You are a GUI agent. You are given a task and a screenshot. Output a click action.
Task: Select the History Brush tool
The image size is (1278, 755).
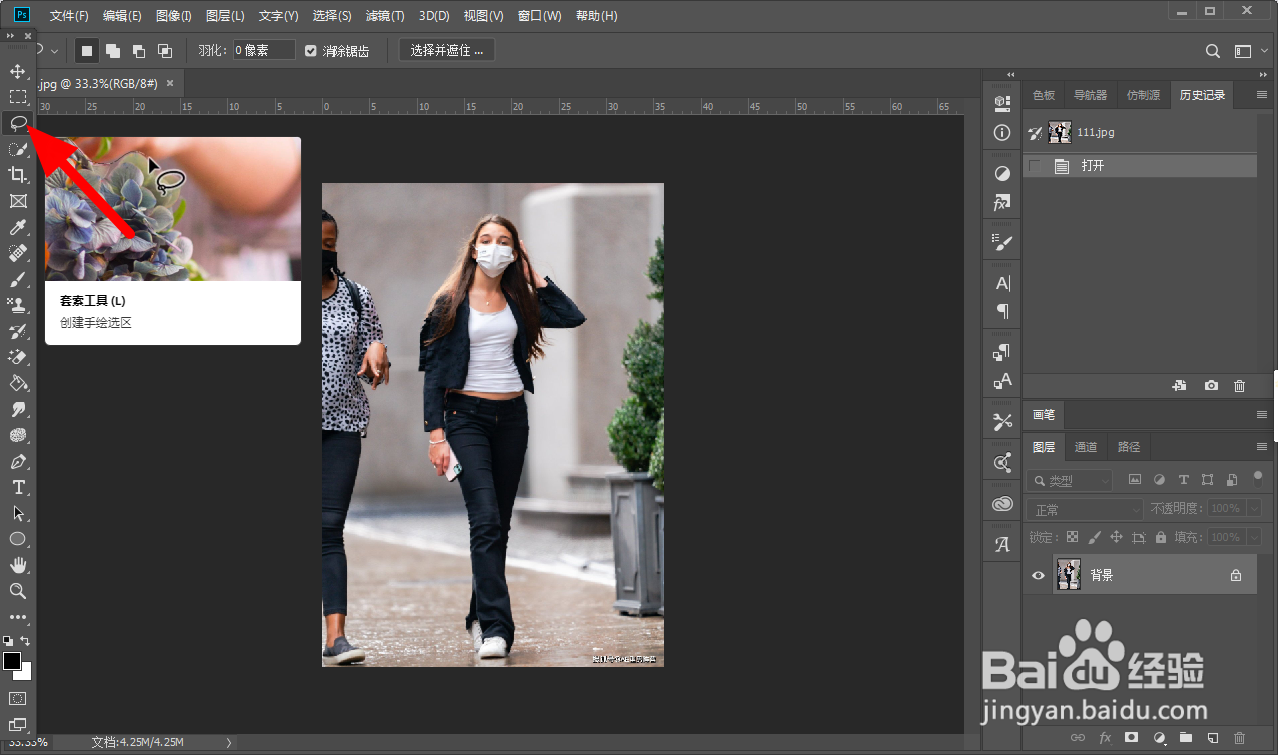17,331
